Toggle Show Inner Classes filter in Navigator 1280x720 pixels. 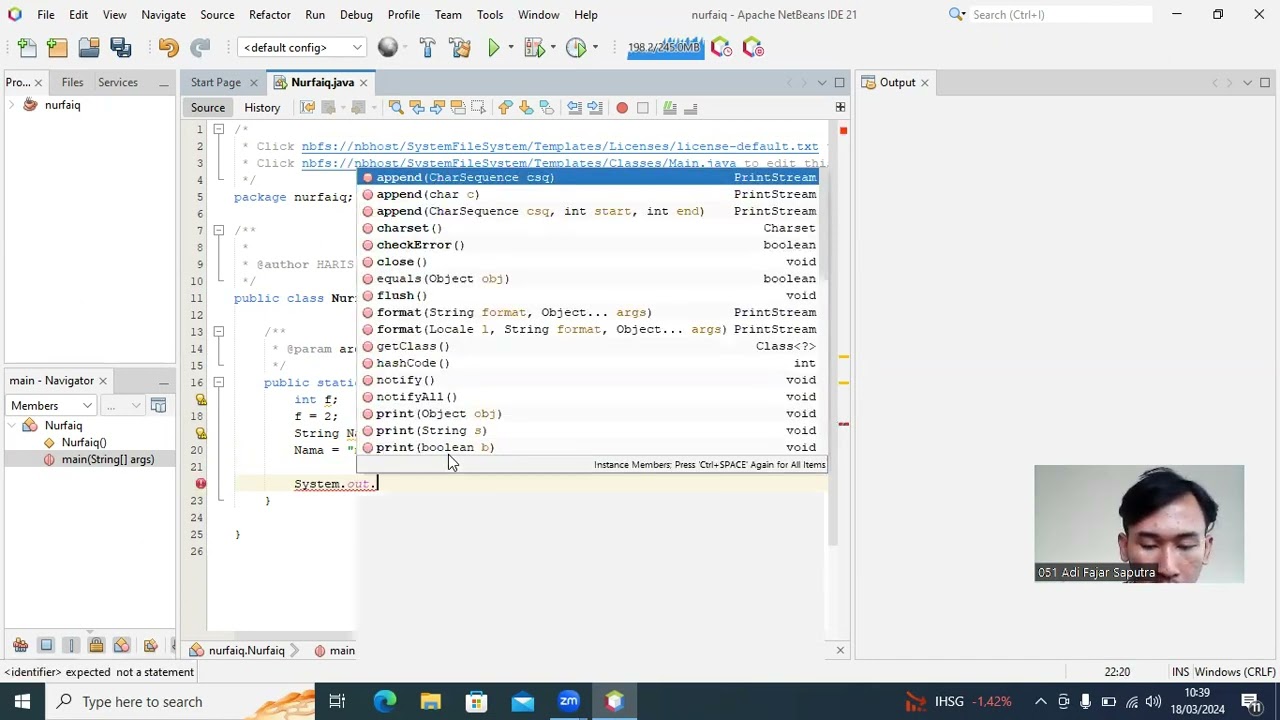coord(121,645)
